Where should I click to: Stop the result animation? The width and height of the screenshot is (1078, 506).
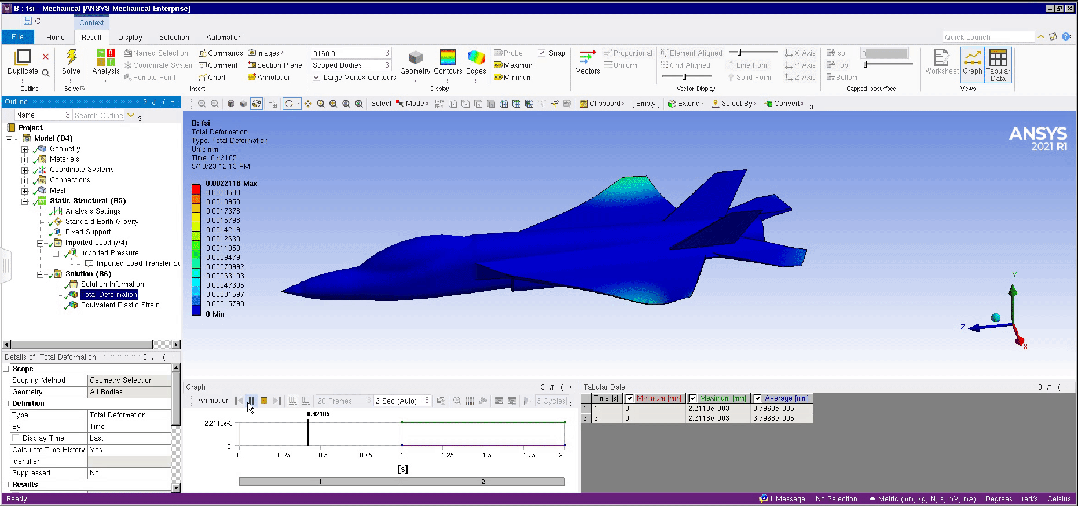click(264, 400)
